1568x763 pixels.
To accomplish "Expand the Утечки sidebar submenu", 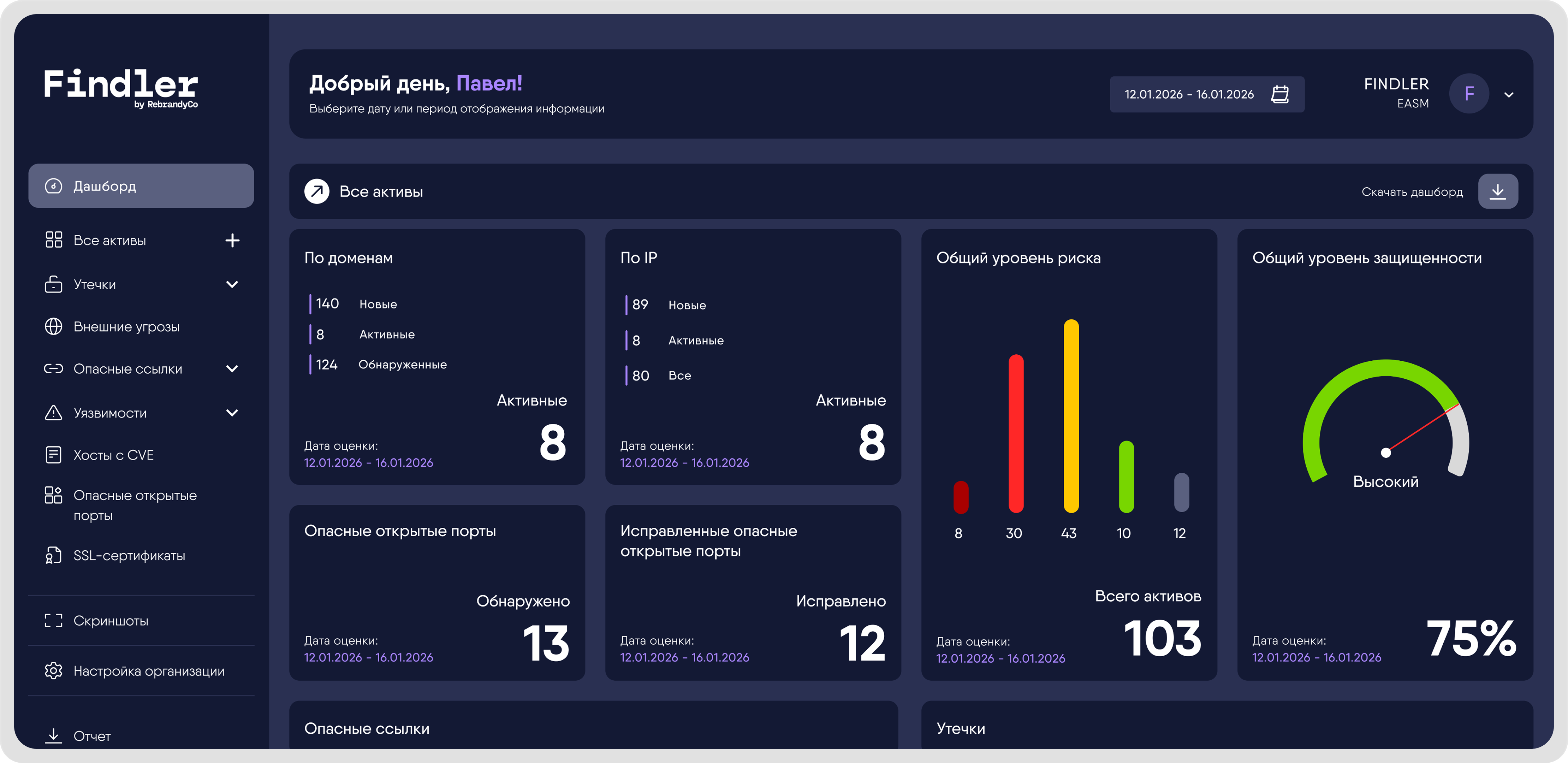I will tap(232, 284).
